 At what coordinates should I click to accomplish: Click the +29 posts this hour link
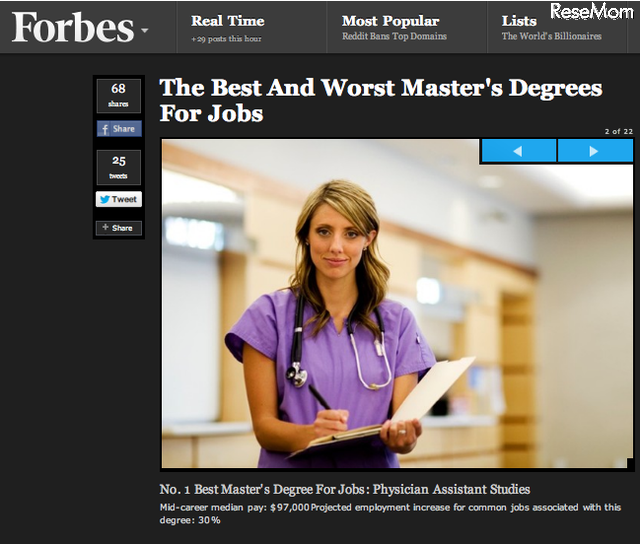tap(226, 39)
